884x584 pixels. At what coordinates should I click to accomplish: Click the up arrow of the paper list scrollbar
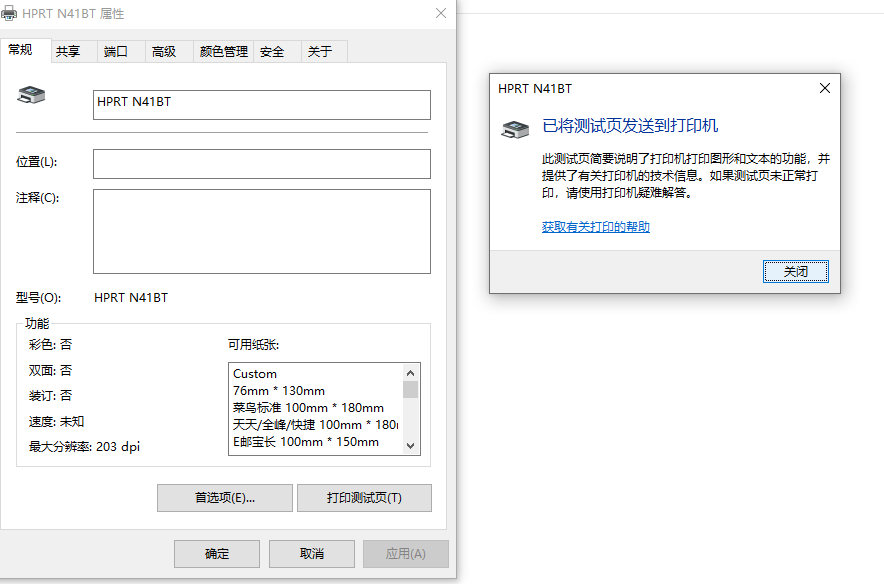point(410,373)
